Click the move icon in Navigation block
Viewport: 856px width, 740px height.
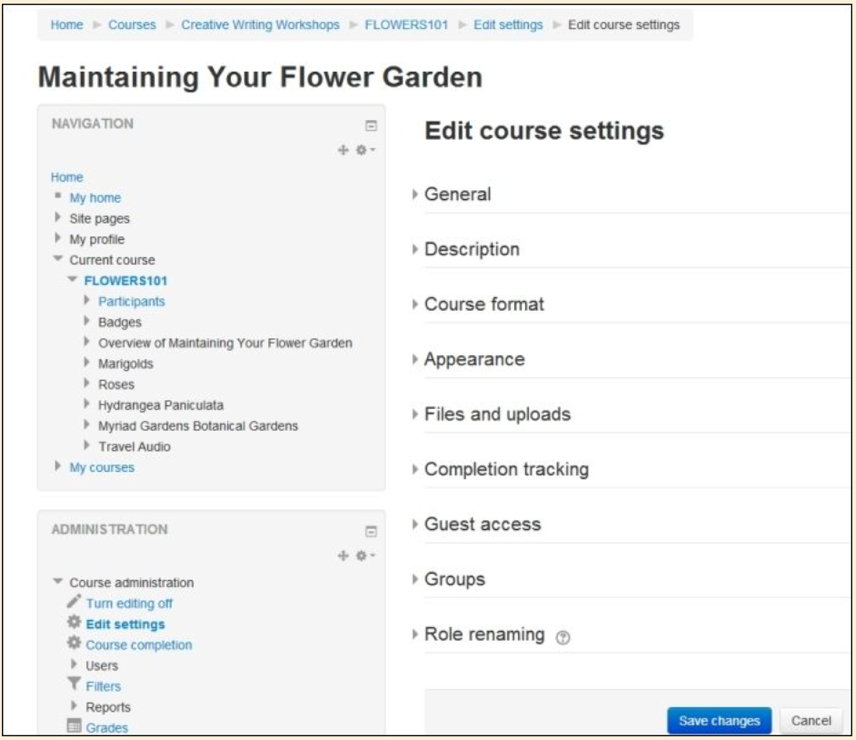click(x=343, y=150)
